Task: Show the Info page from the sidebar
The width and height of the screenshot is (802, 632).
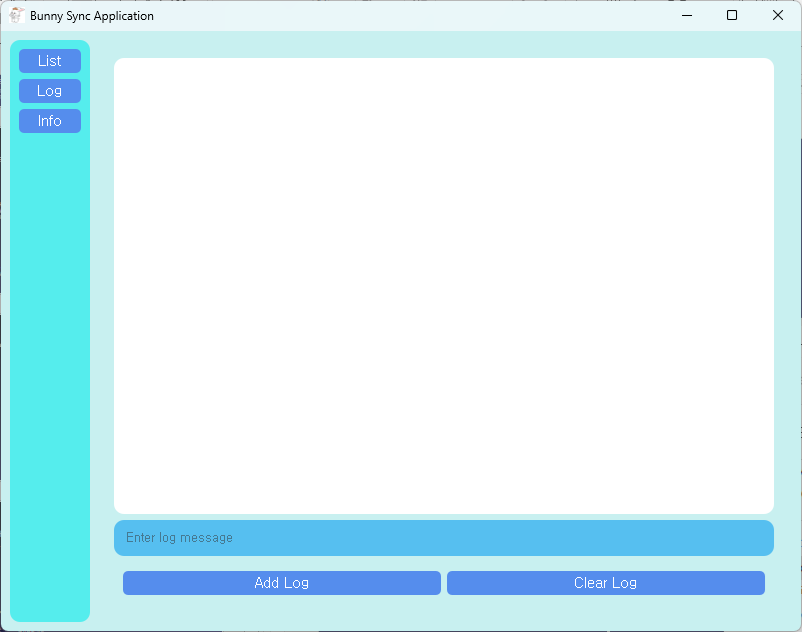Action: point(50,121)
